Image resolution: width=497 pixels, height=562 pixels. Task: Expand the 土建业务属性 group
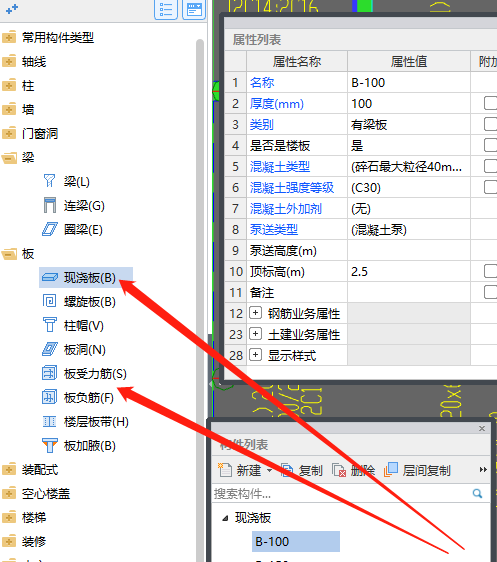(255, 334)
